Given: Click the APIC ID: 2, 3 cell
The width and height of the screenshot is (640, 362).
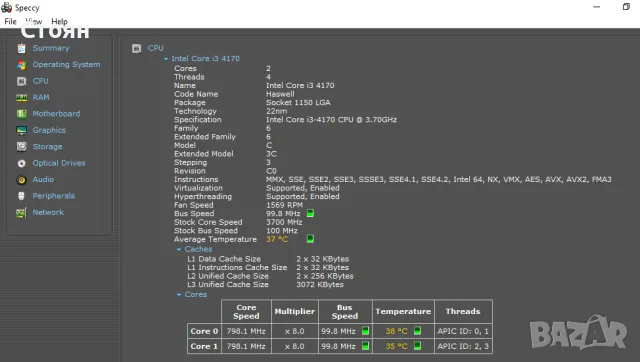Looking at the screenshot, I should pyautogui.click(x=463, y=346).
